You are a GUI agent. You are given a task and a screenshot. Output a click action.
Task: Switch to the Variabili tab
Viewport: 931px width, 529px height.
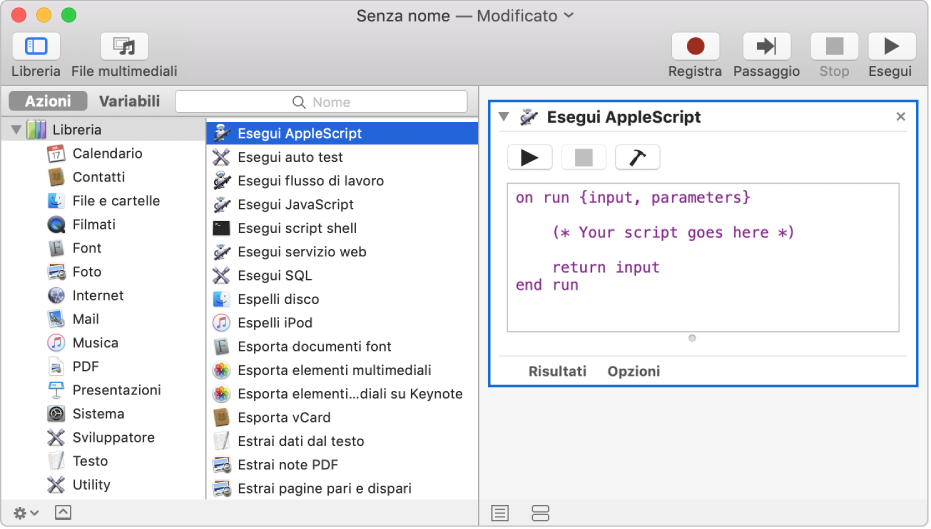tap(129, 101)
